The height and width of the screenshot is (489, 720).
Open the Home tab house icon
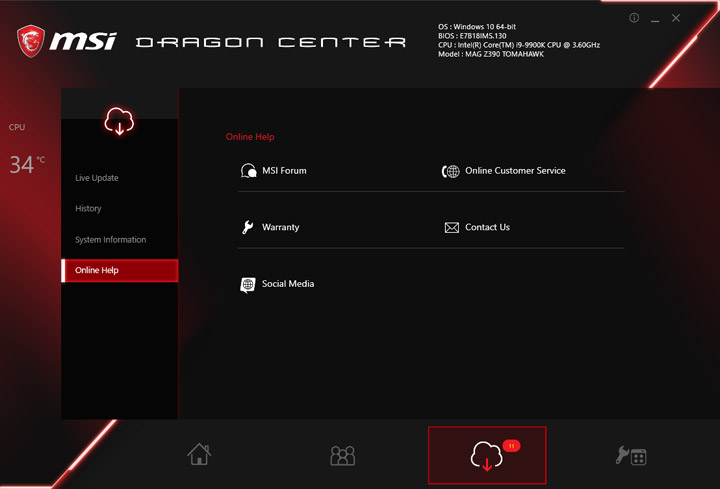click(x=199, y=454)
